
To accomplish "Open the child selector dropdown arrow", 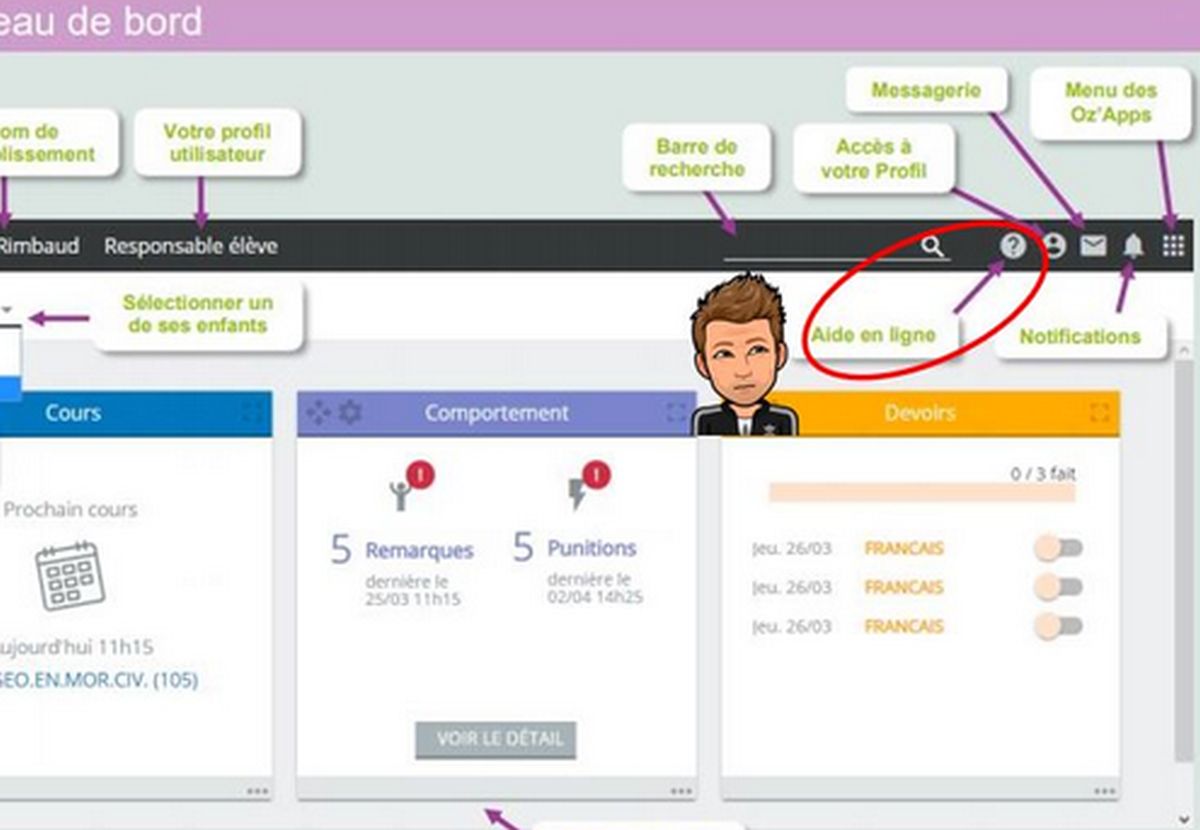I will 7,311.
